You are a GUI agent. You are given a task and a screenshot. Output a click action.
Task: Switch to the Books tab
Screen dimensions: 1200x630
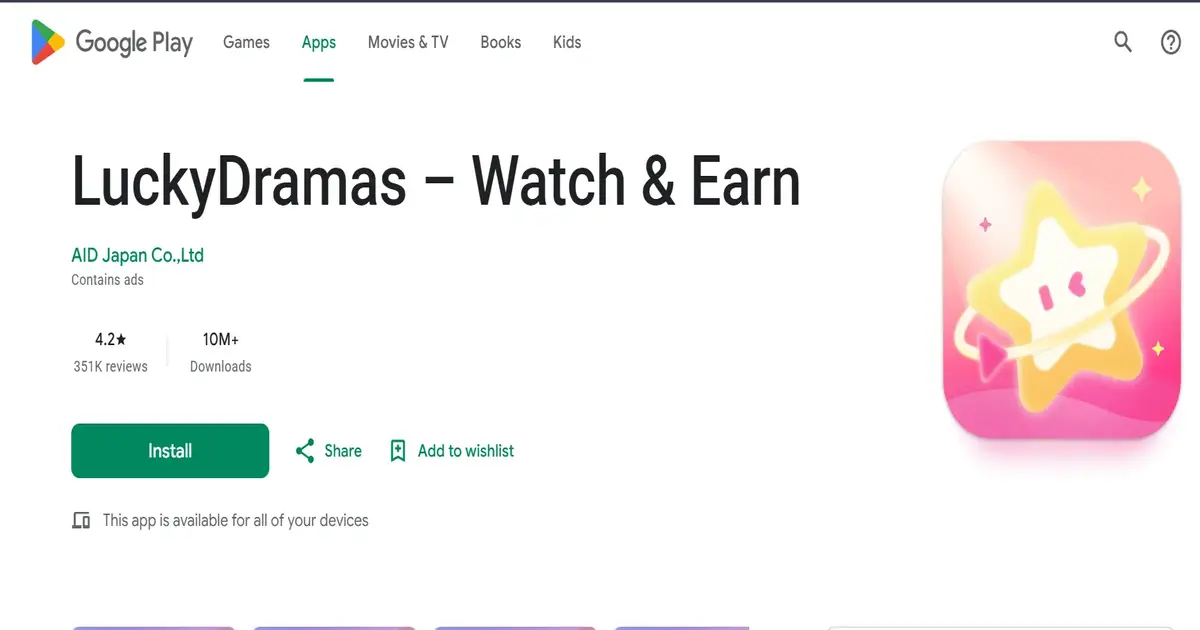(x=500, y=42)
